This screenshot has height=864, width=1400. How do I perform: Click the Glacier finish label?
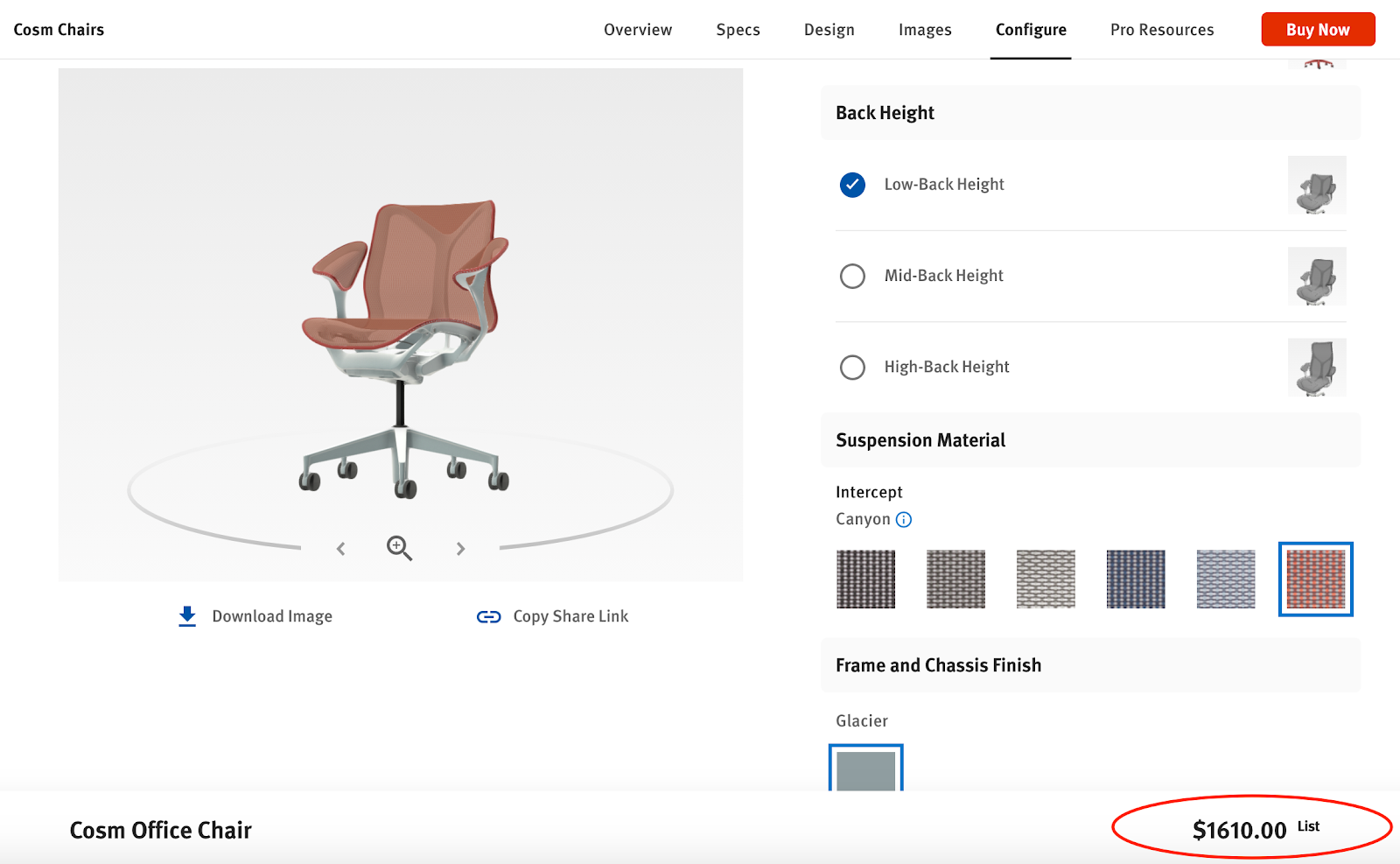point(862,720)
